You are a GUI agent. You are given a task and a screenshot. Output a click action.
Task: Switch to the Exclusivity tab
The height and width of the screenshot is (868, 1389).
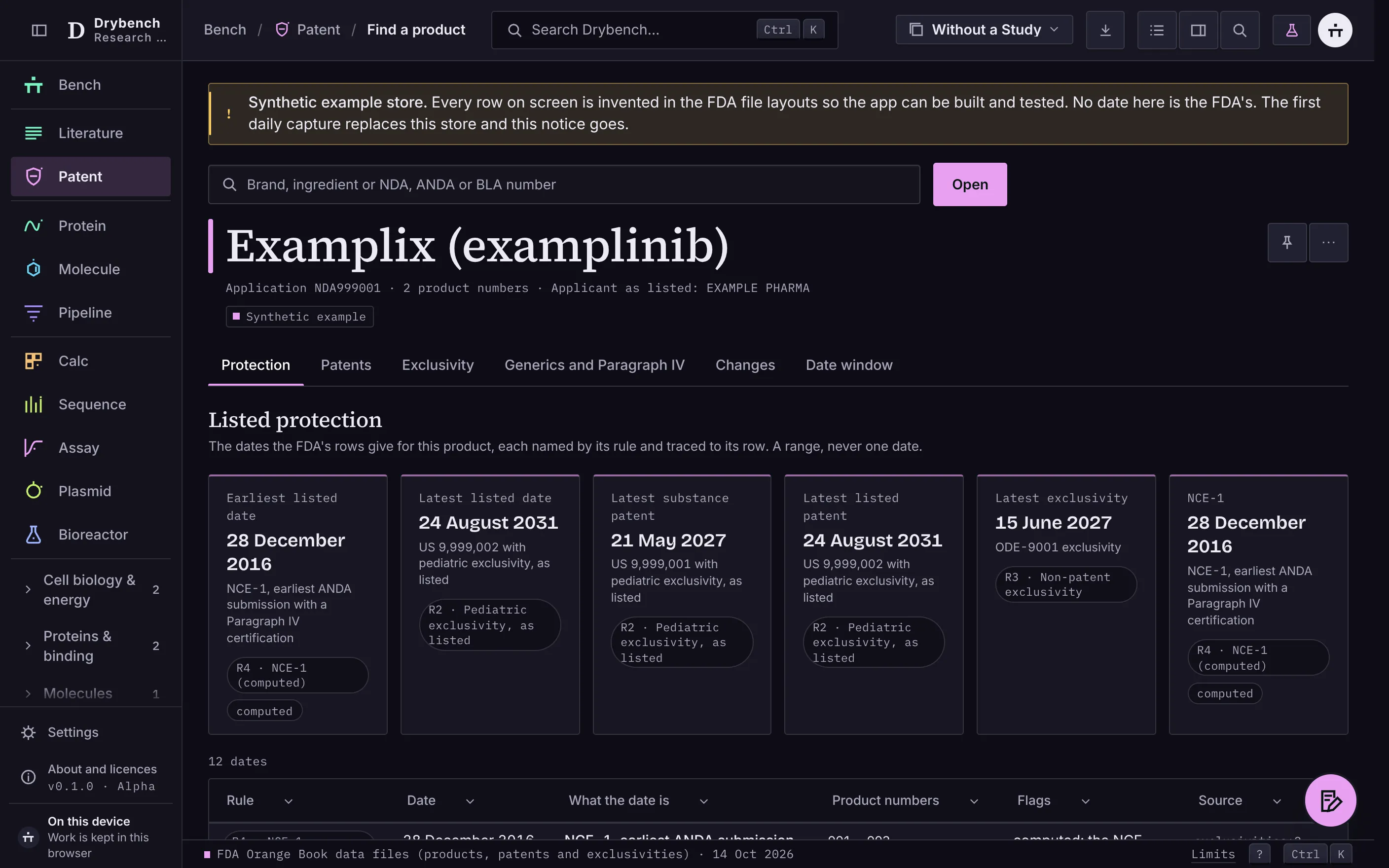pyautogui.click(x=438, y=365)
